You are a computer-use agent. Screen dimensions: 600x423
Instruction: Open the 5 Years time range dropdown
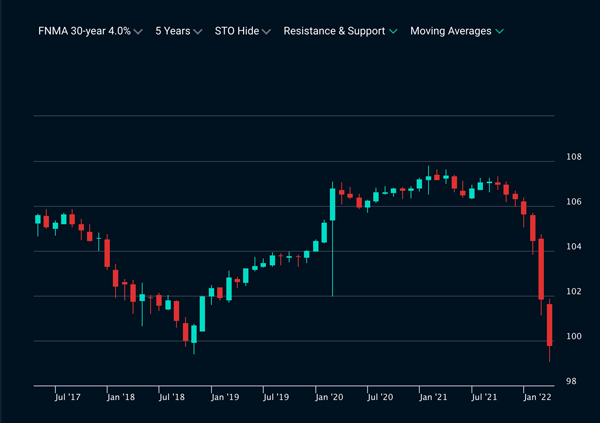click(179, 31)
